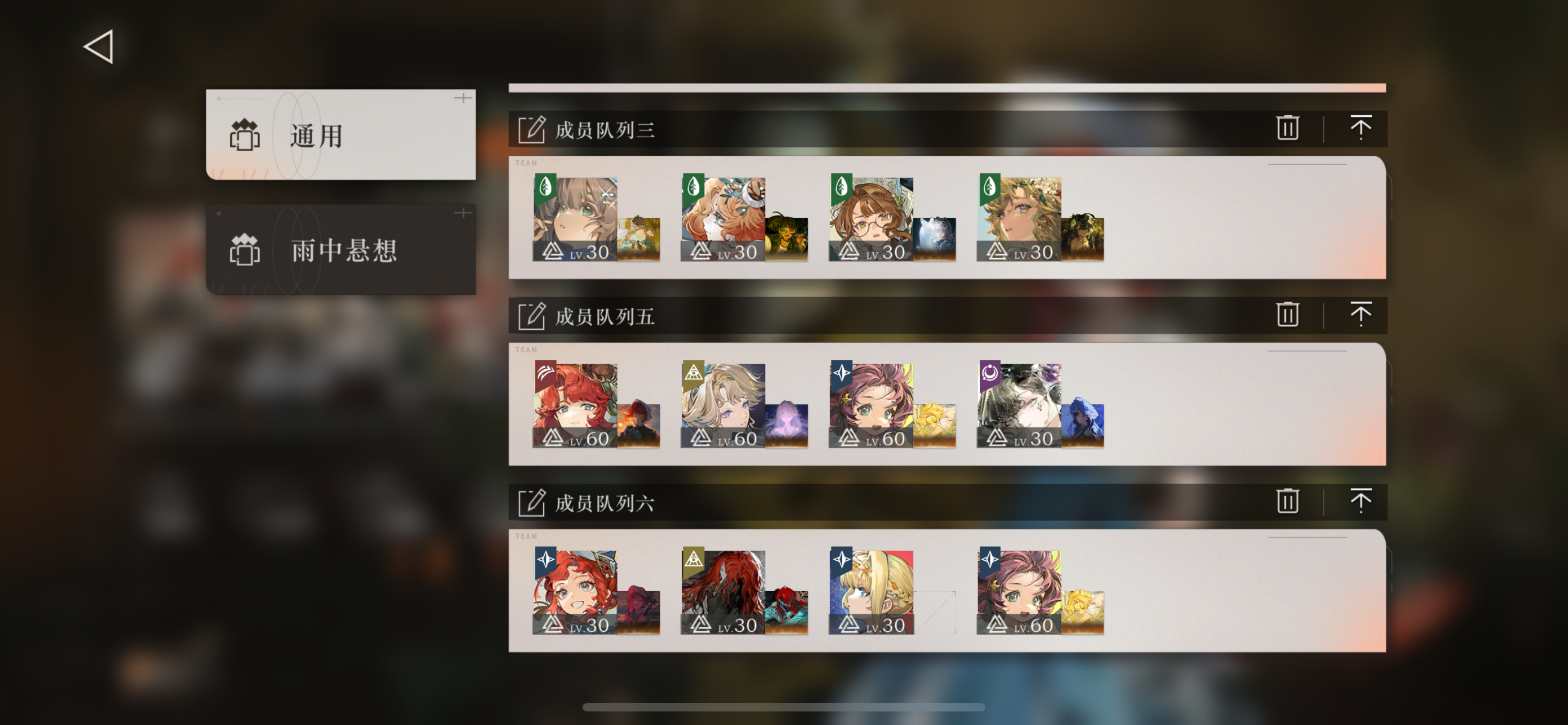Delete team 成员队列五 via trash icon
This screenshot has width=1568, height=725.
(1287, 315)
